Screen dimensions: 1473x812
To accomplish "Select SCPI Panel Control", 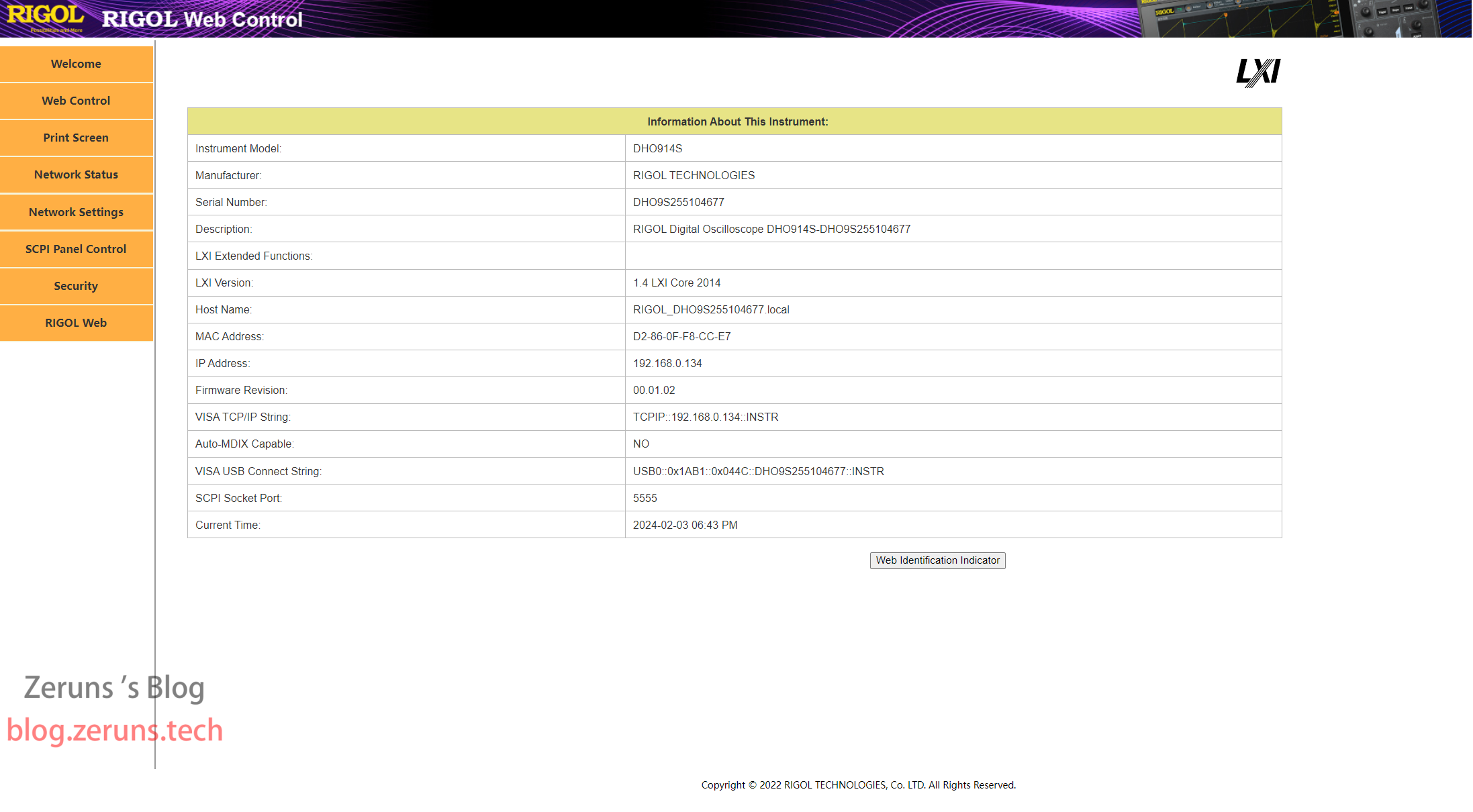I will (76, 249).
